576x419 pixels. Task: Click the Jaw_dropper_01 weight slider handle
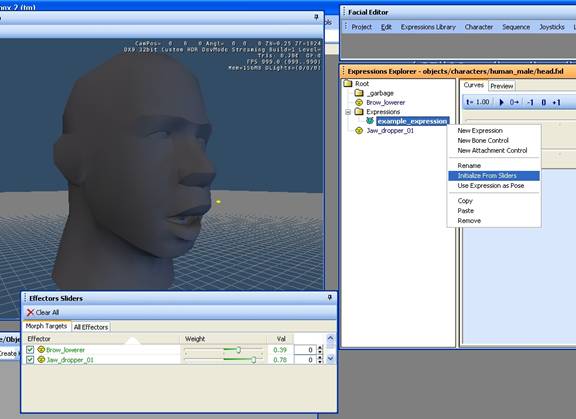pyautogui.click(x=253, y=360)
